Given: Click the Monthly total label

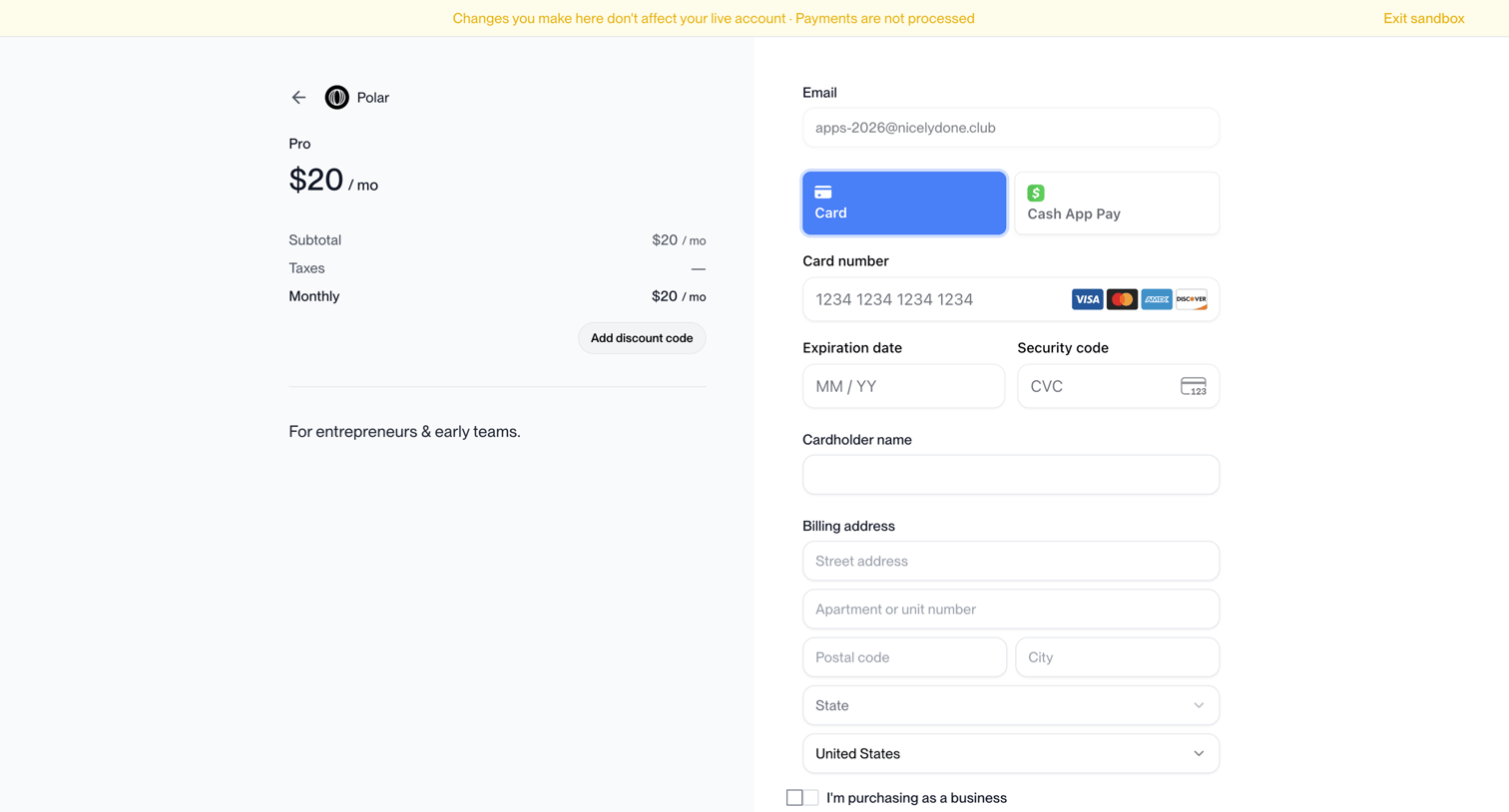Looking at the screenshot, I should pyautogui.click(x=313, y=296).
